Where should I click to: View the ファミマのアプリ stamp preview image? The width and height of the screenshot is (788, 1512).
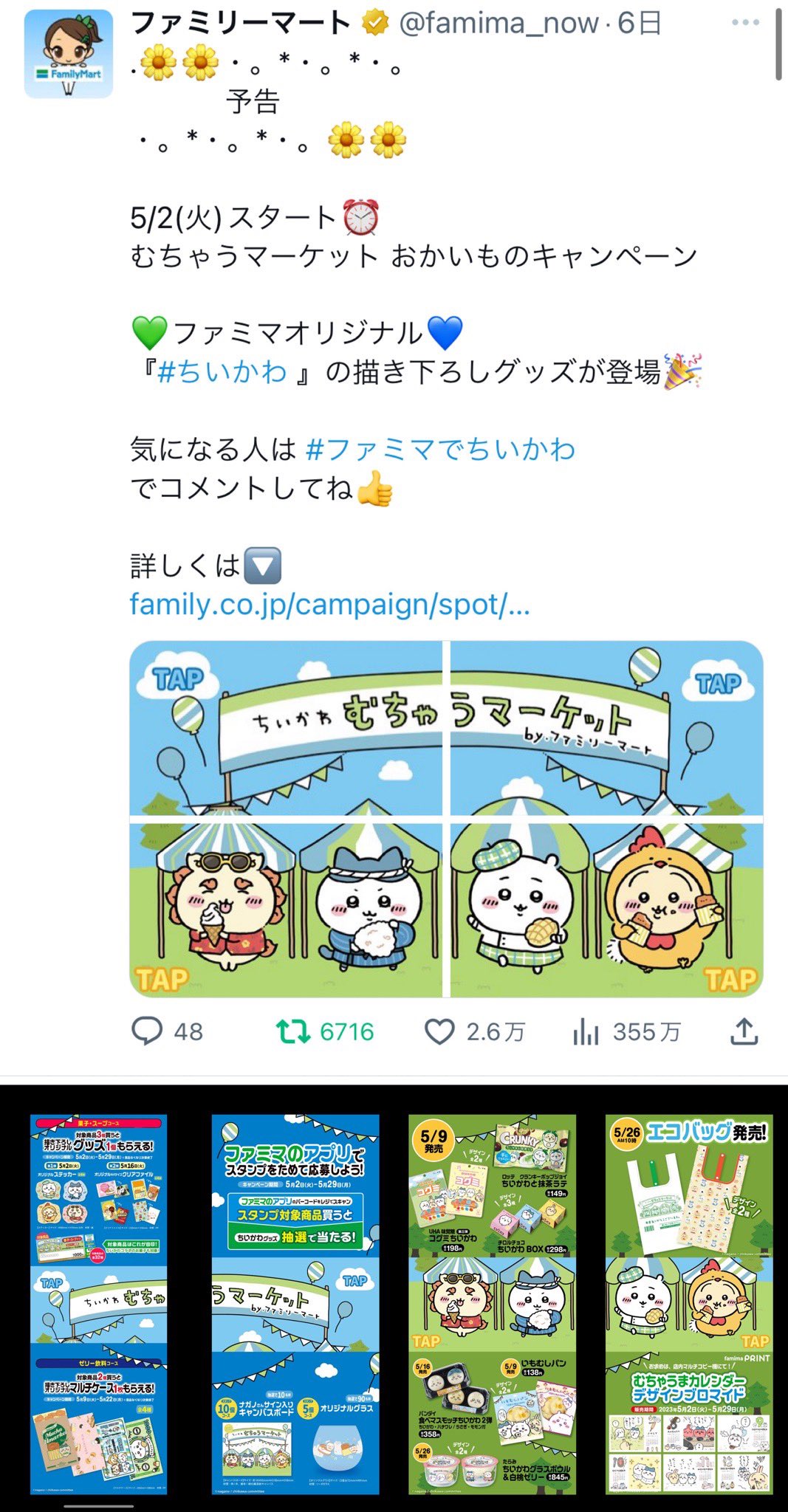[295, 1305]
